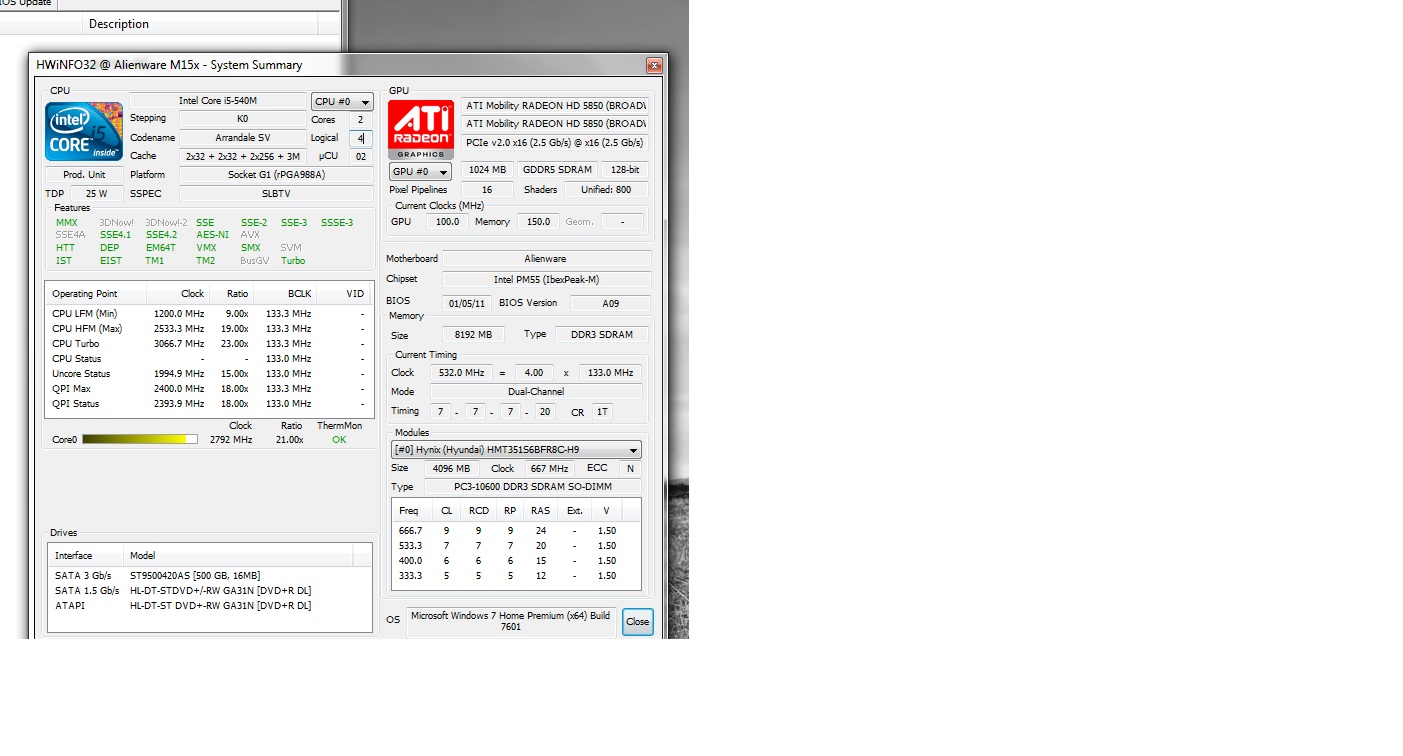Screen dimensions: 1403x756
Task: Click the PC3-10600 DDR3 SDRAM SO-DIMM field
Action: 533,487
